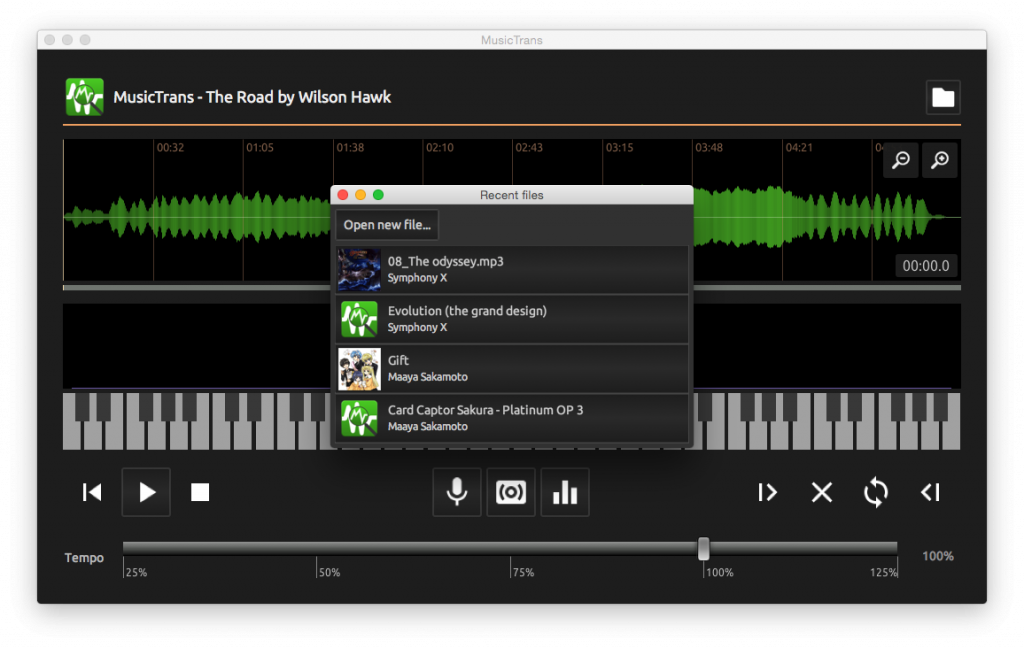Click green logo thumbnail of Evolution entry
The height and width of the screenshot is (648, 1024).
pyautogui.click(x=359, y=319)
